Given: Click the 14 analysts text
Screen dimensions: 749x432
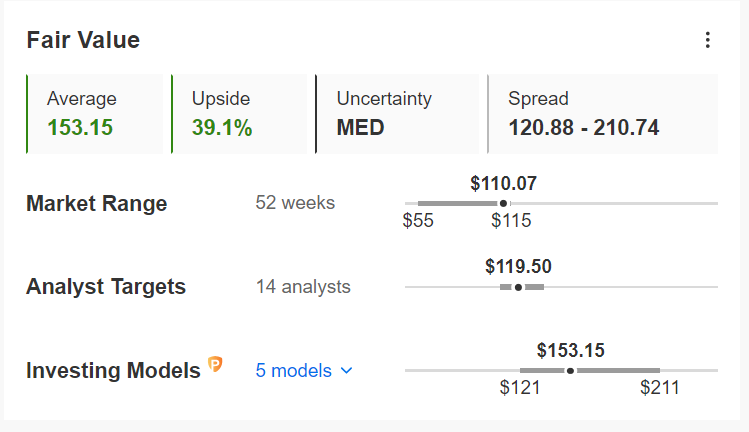Looking at the screenshot, I should point(303,287).
